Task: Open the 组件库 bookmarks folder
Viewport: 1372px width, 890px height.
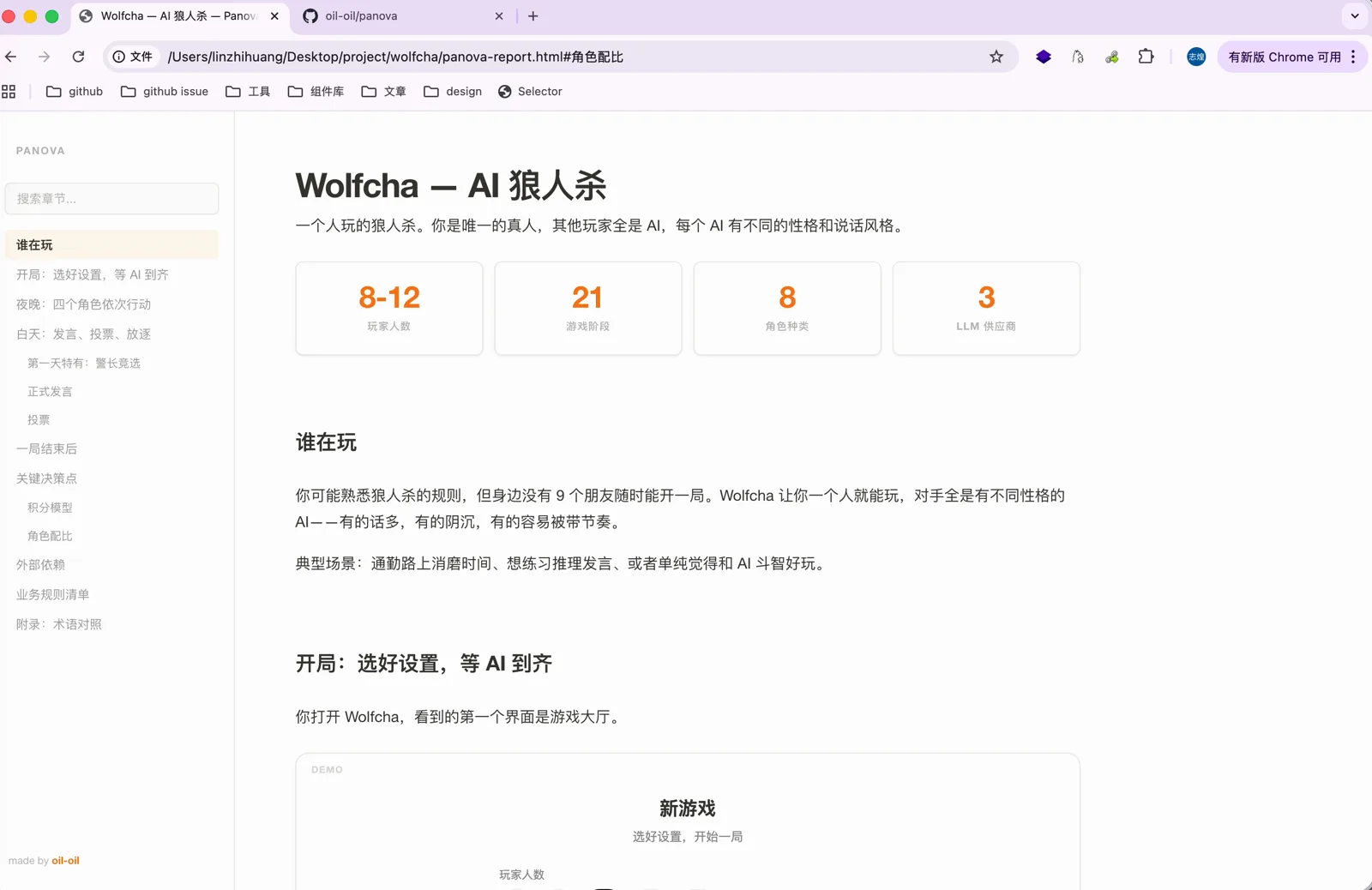Action: 316,92
